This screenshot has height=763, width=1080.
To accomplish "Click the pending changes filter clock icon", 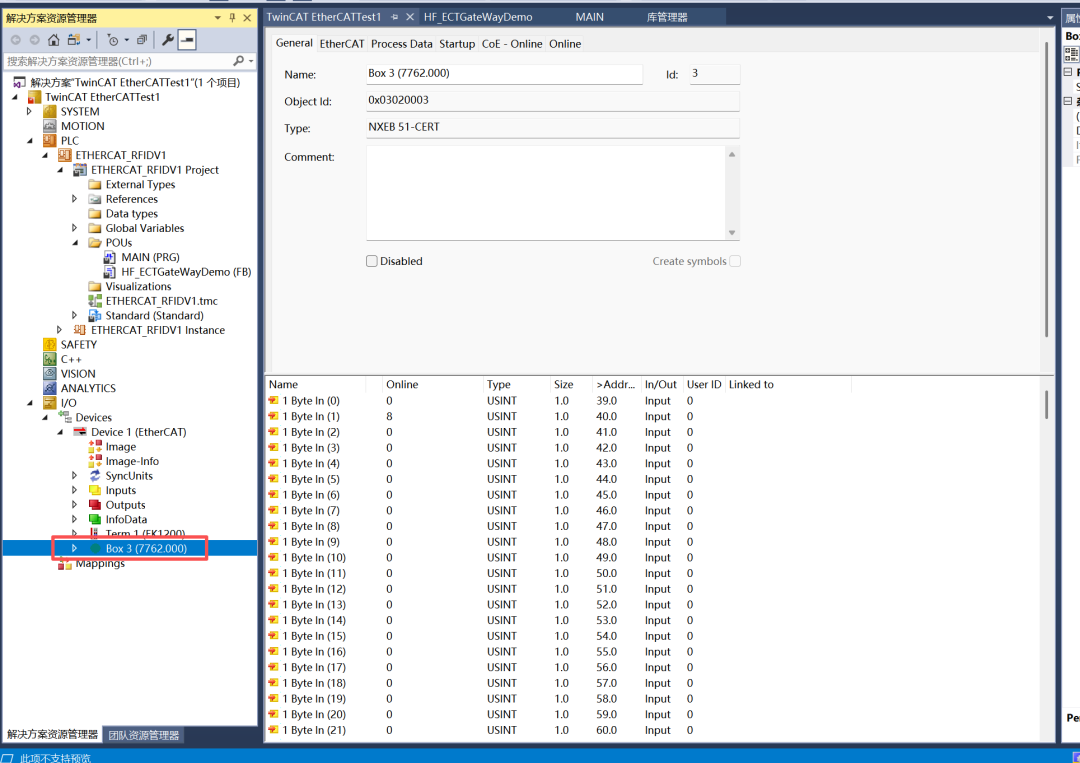I will click(112, 40).
